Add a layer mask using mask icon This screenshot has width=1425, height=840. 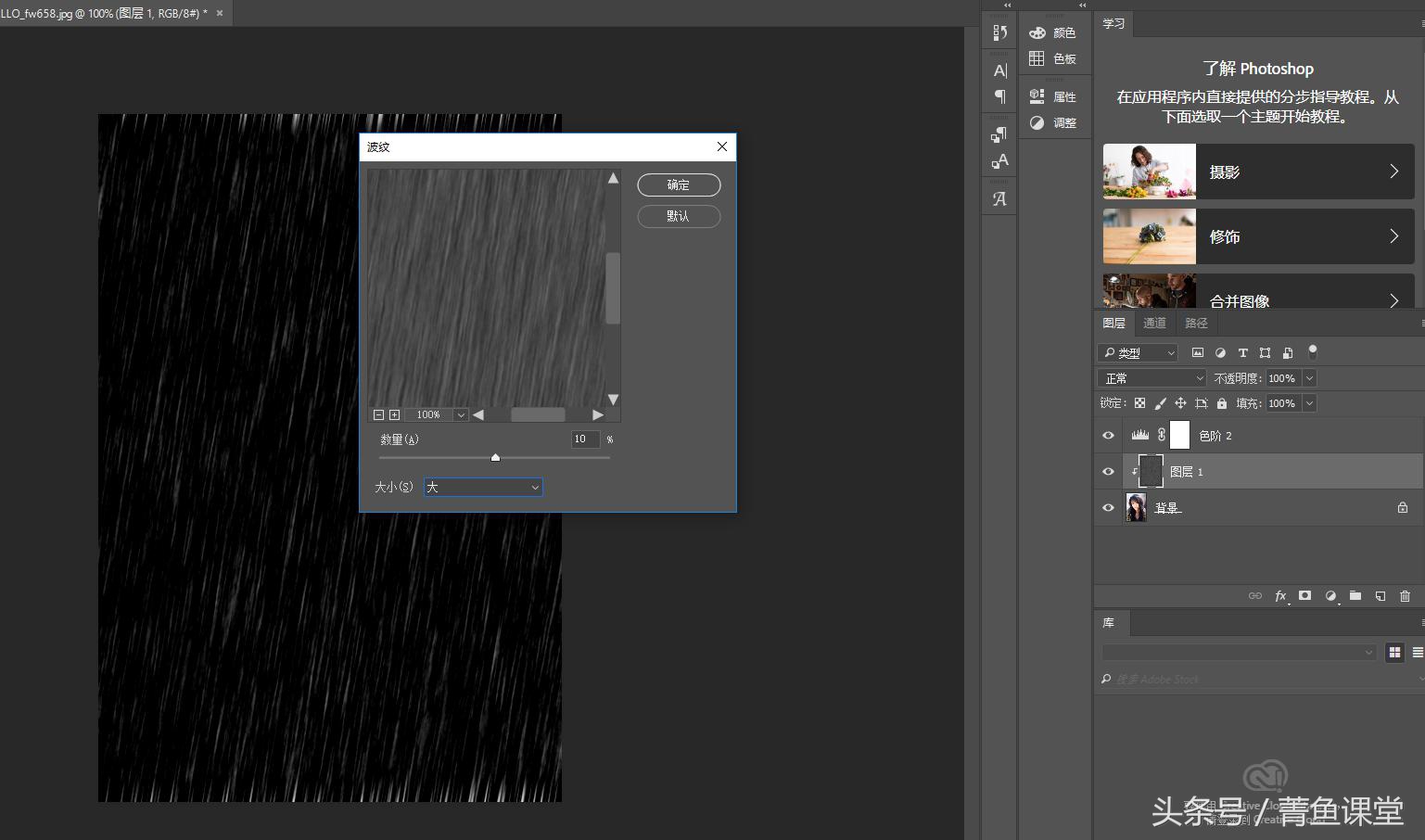(x=1304, y=596)
